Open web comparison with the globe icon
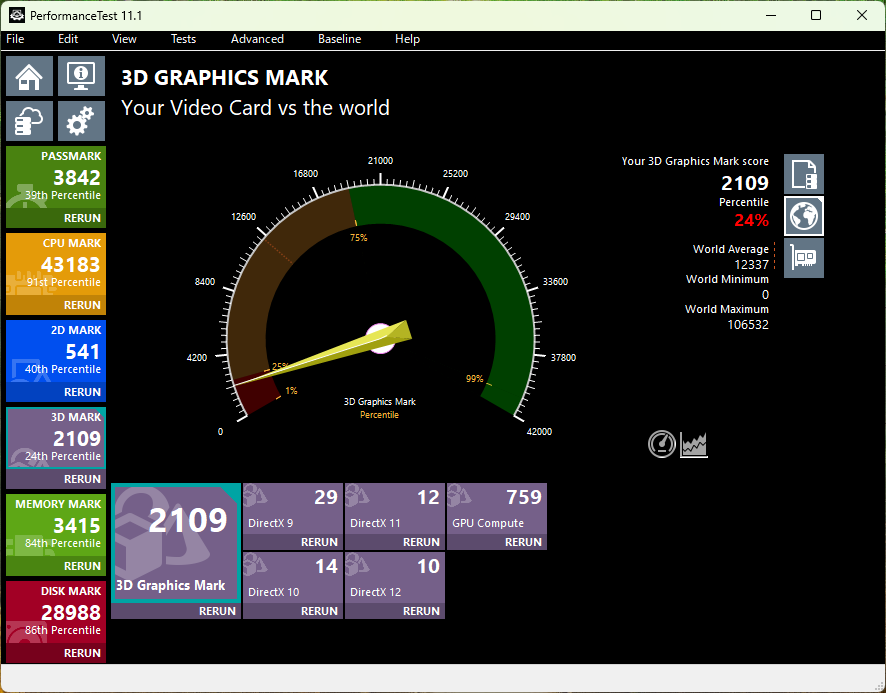 click(804, 215)
